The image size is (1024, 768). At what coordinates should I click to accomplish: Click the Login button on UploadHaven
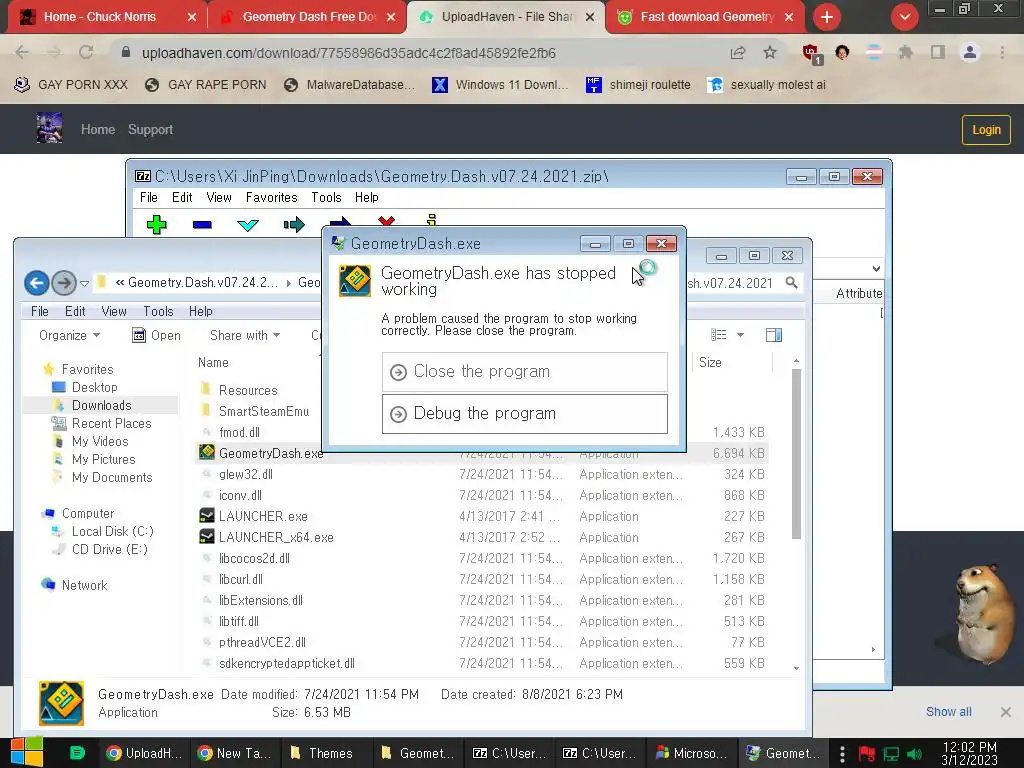pos(986,129)
